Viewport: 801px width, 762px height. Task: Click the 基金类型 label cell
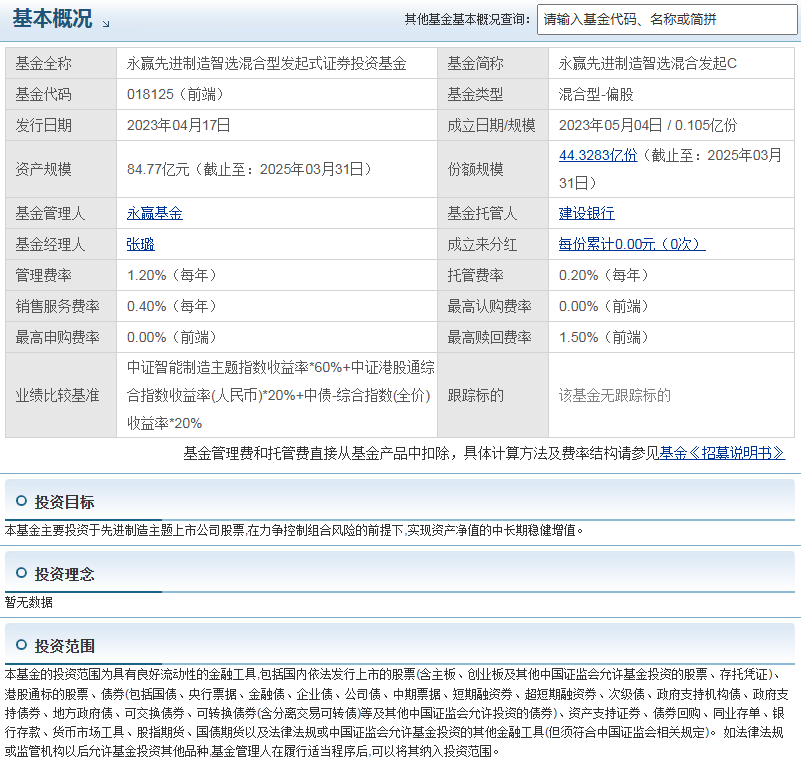pos(493,94)
